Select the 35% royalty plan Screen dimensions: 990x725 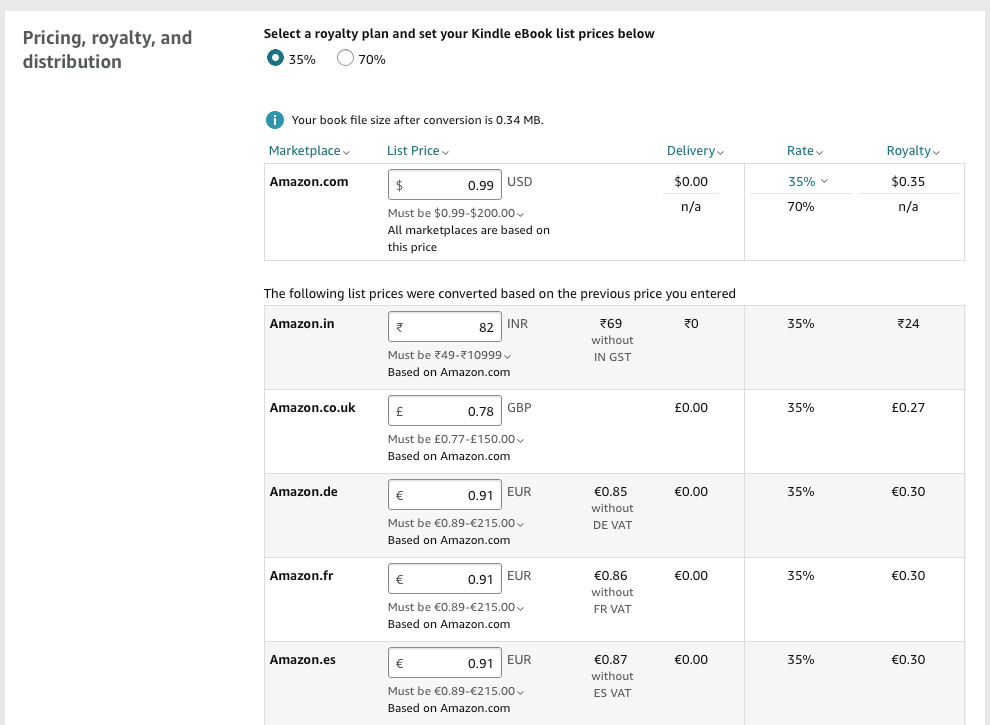click(275, 57)
